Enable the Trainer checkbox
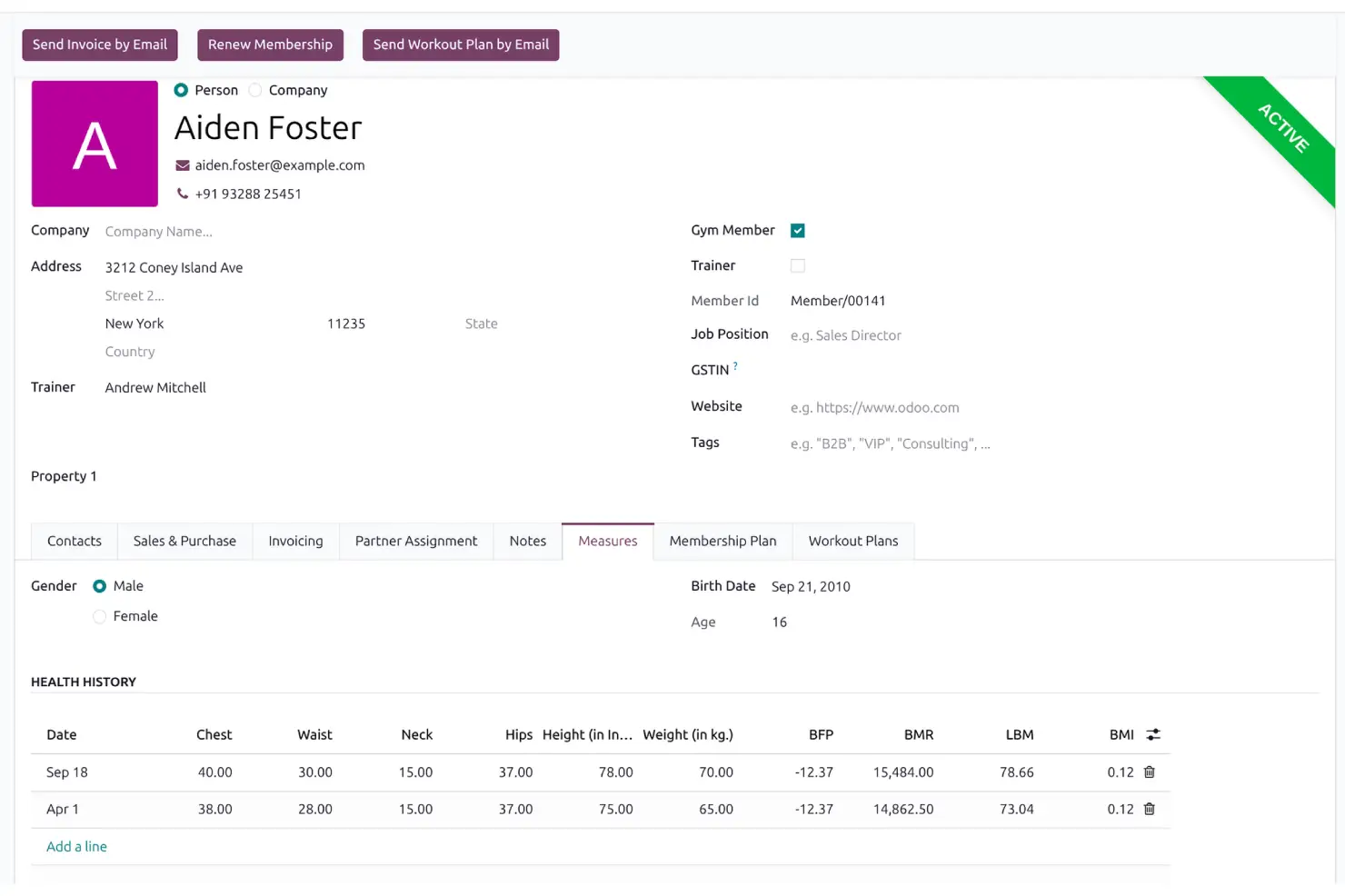 [798, 265]
